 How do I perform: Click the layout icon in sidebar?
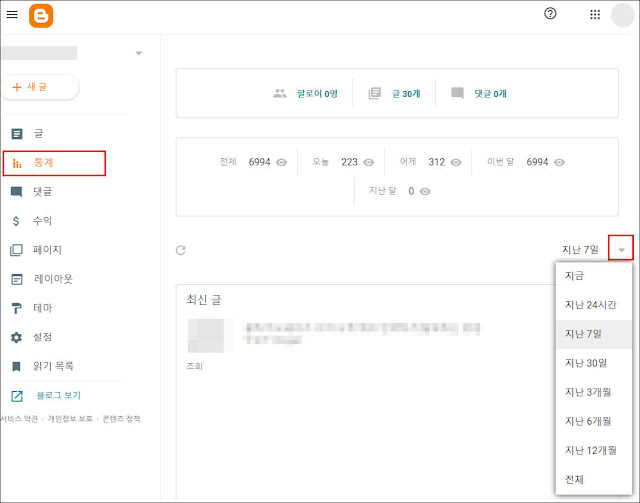(x=17, y=279)
